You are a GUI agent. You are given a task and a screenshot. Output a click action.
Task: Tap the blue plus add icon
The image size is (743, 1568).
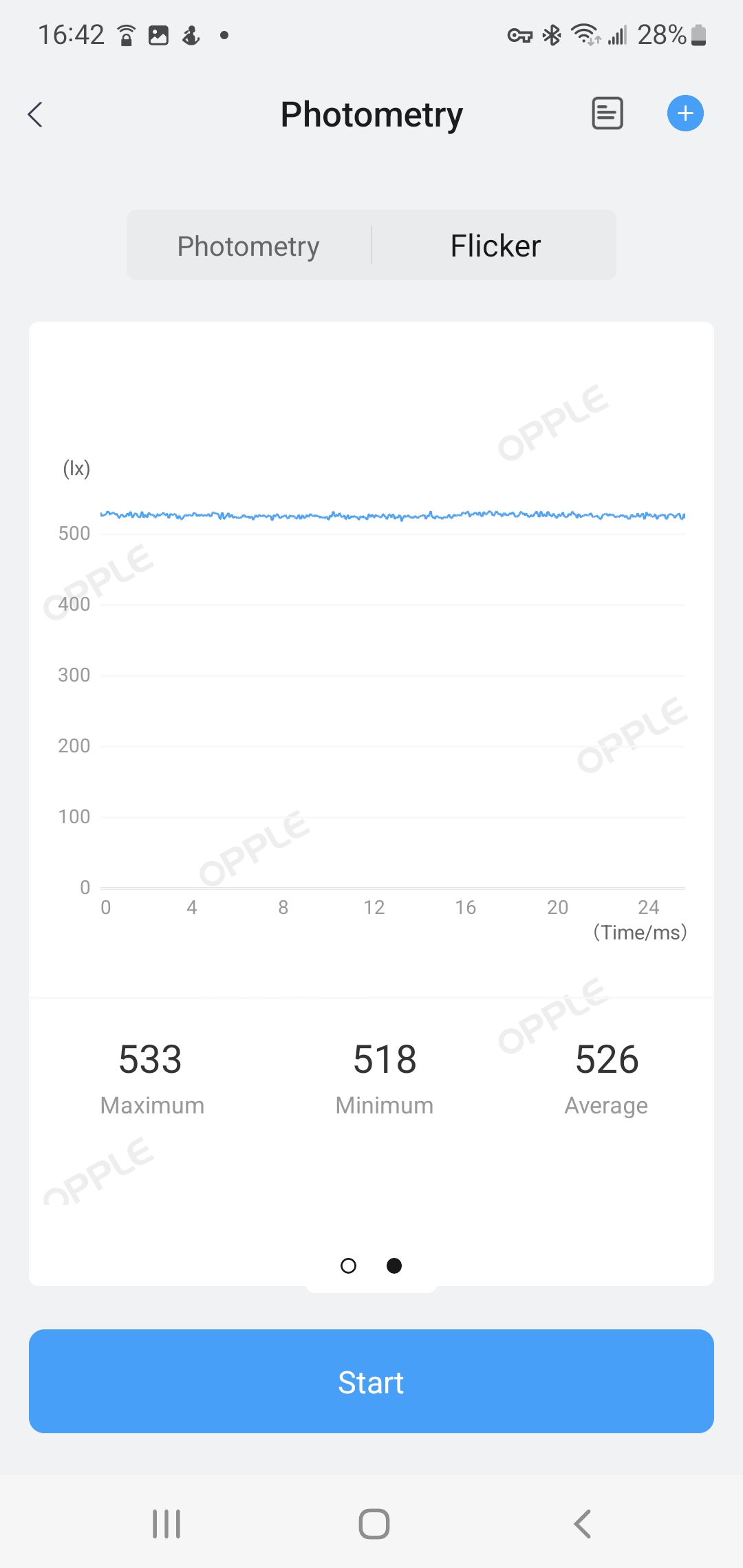click(x=685, y=113)
